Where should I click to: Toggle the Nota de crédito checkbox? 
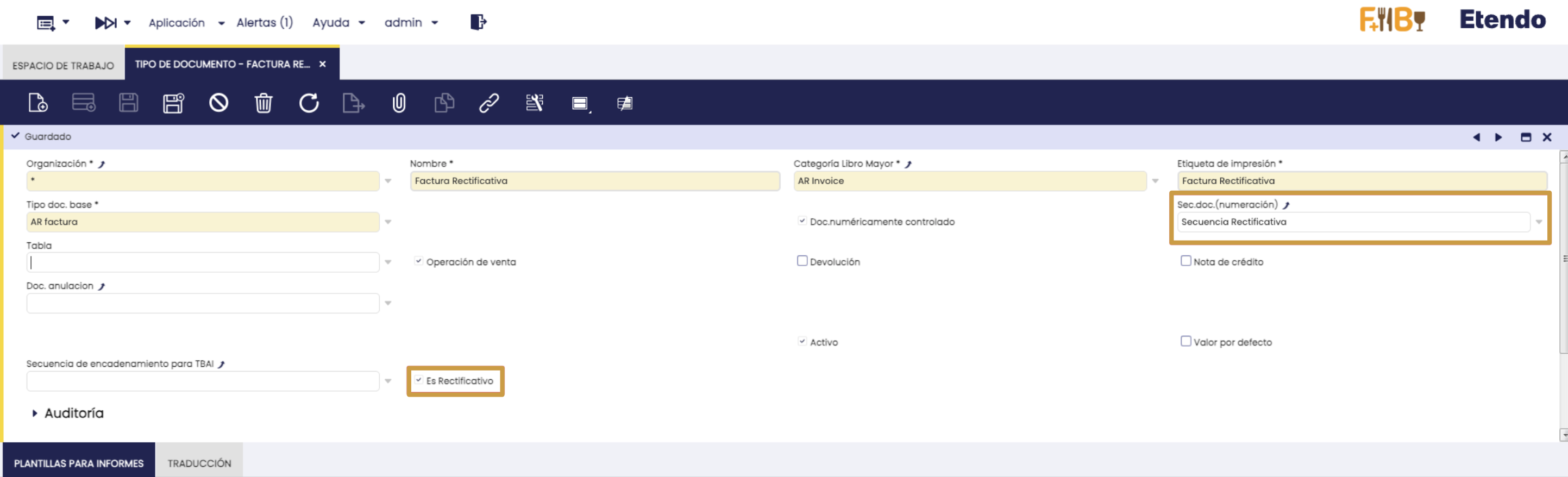tap(1186, 261)
